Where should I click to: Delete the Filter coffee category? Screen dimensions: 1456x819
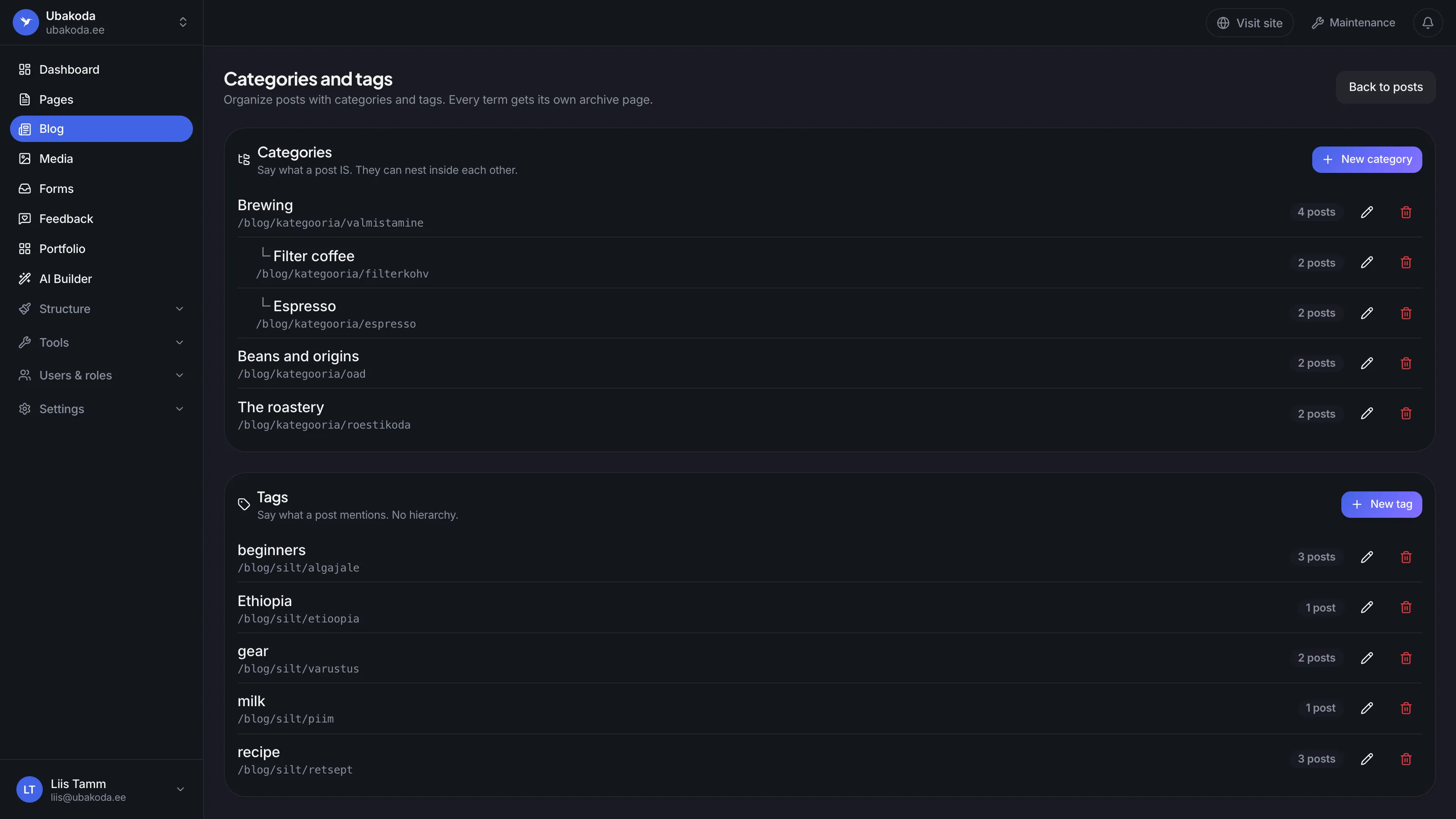(x=1406, y=263)
